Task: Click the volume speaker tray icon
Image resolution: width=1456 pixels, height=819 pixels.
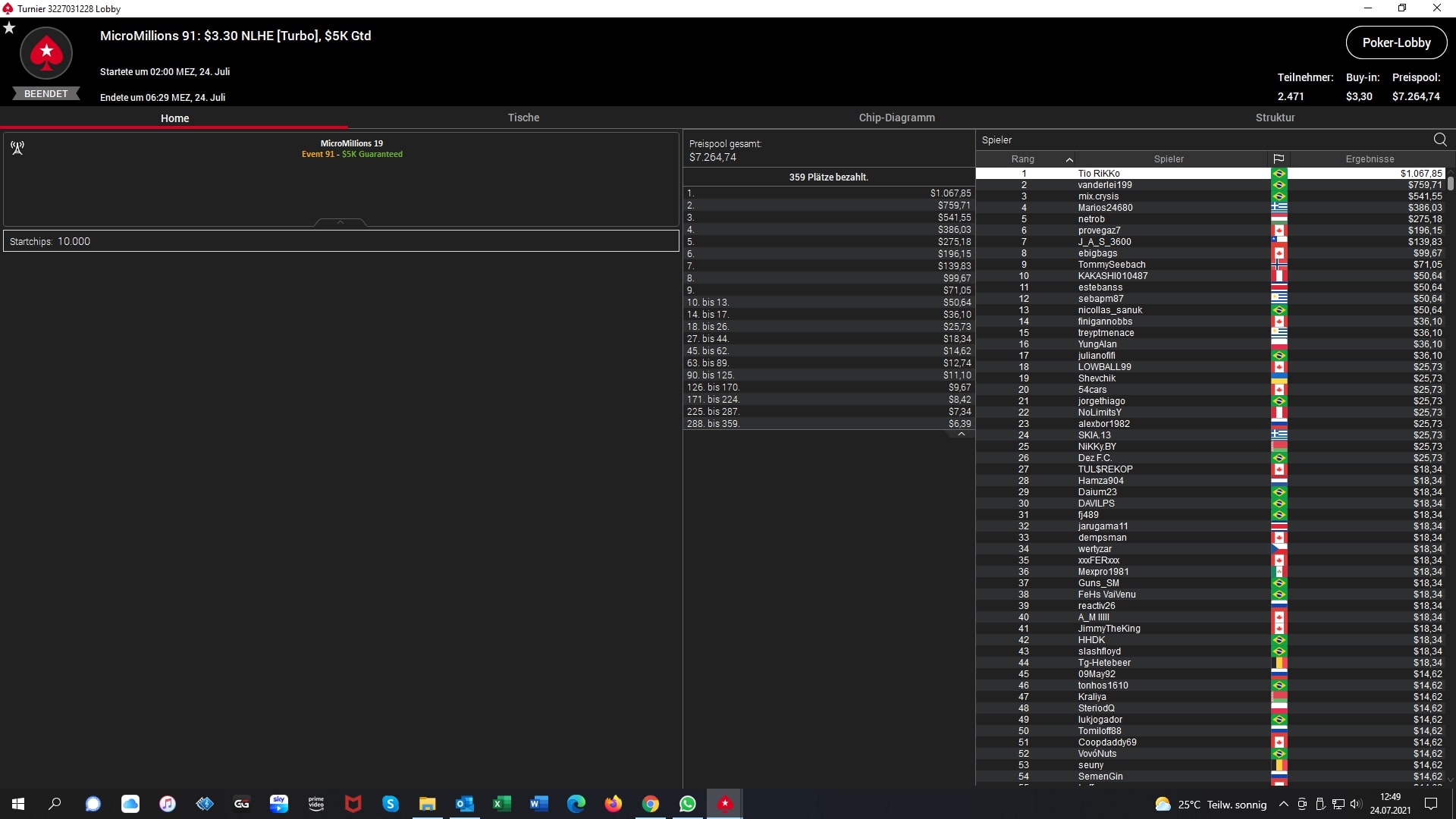Action: [x=1355, y=804]
